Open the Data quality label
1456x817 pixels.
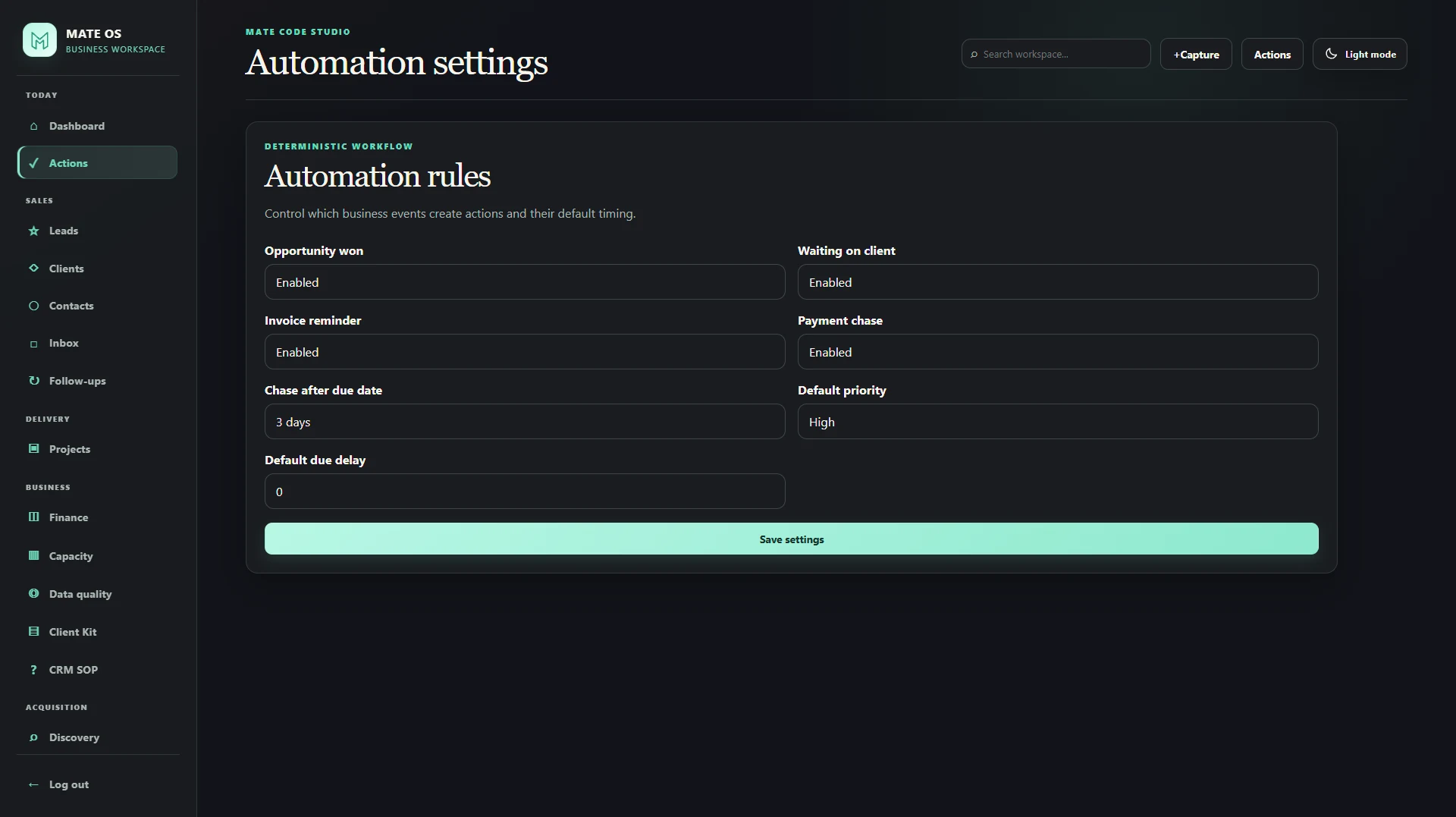80,594
